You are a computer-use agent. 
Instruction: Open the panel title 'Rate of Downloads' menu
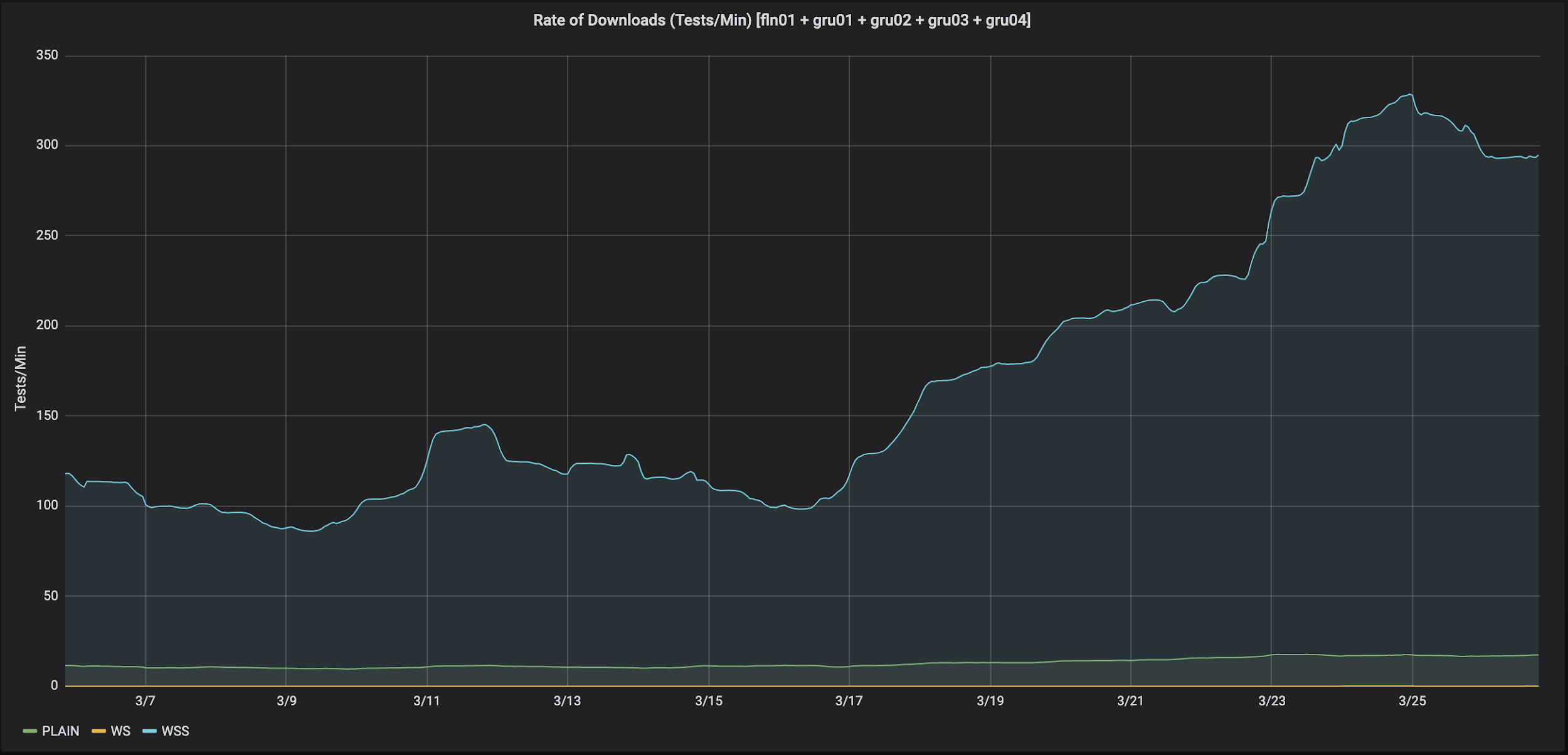[781, 20]
